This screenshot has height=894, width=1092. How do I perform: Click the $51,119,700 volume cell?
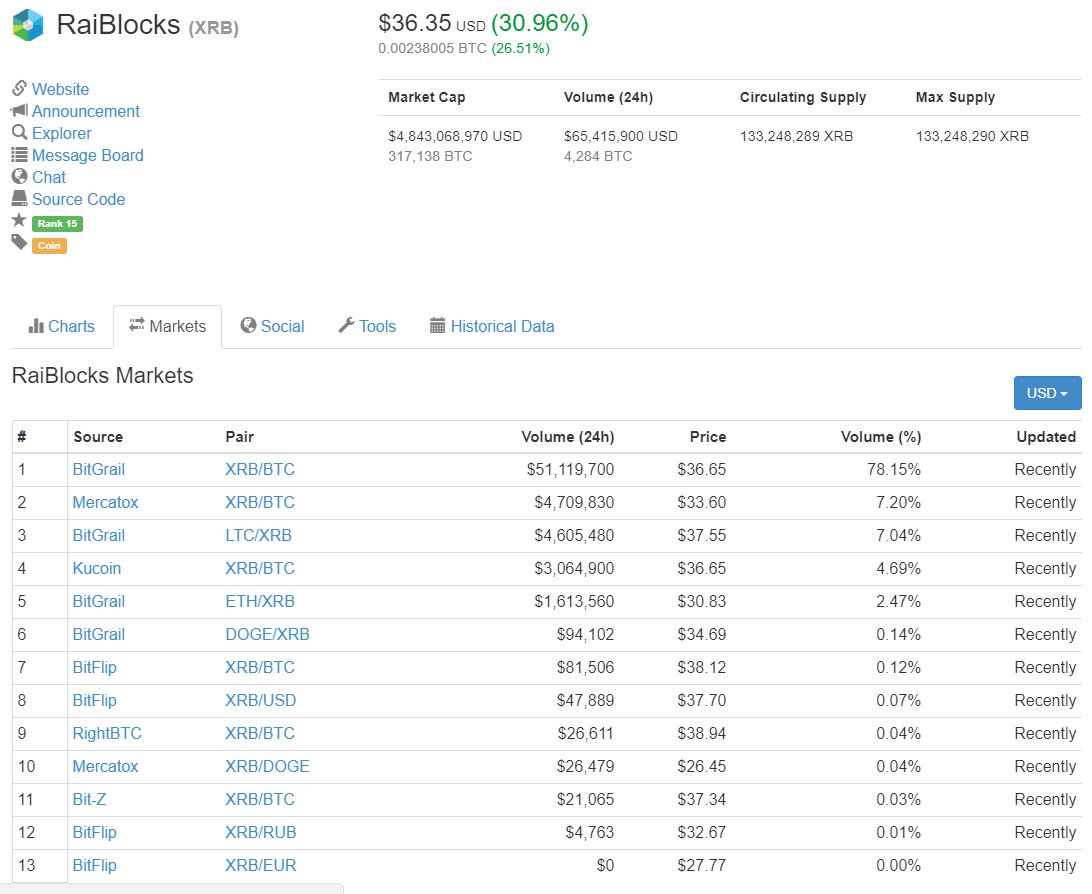point(570,469)
